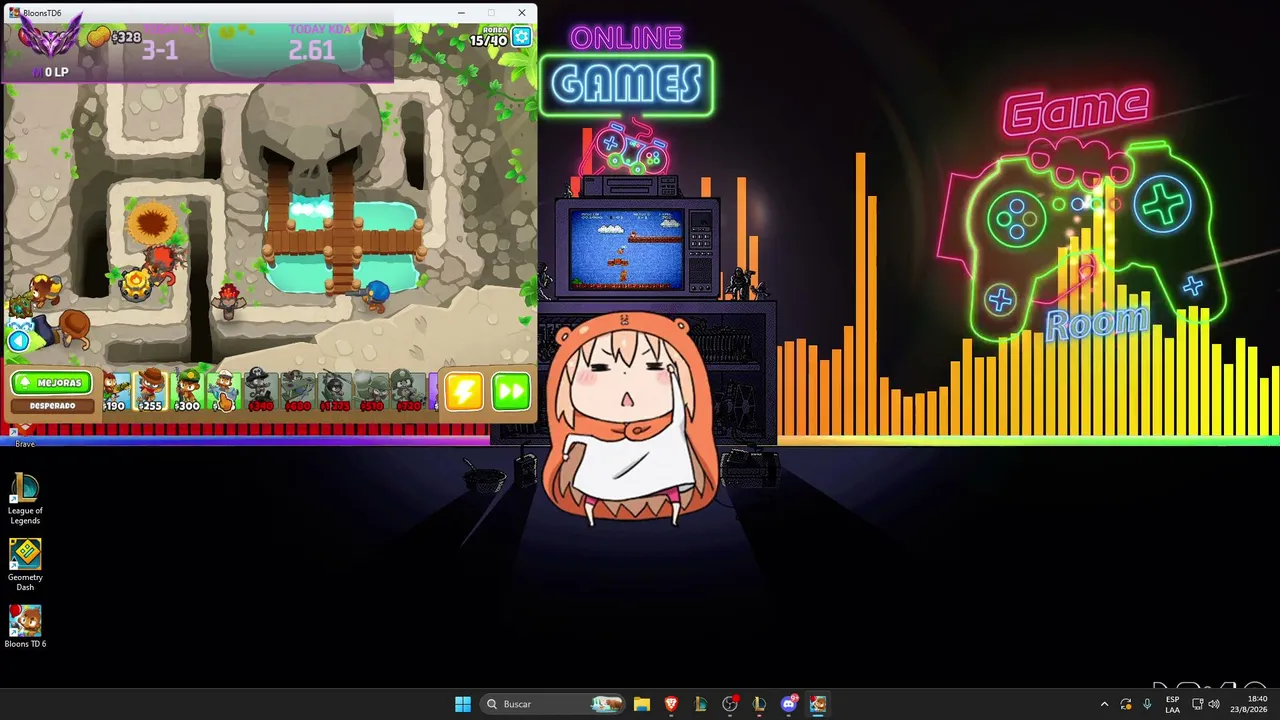The image size is (1280, 720).
Task: Select the $300 green-helmet sniper monkey
Action: [x=187, y=391]
